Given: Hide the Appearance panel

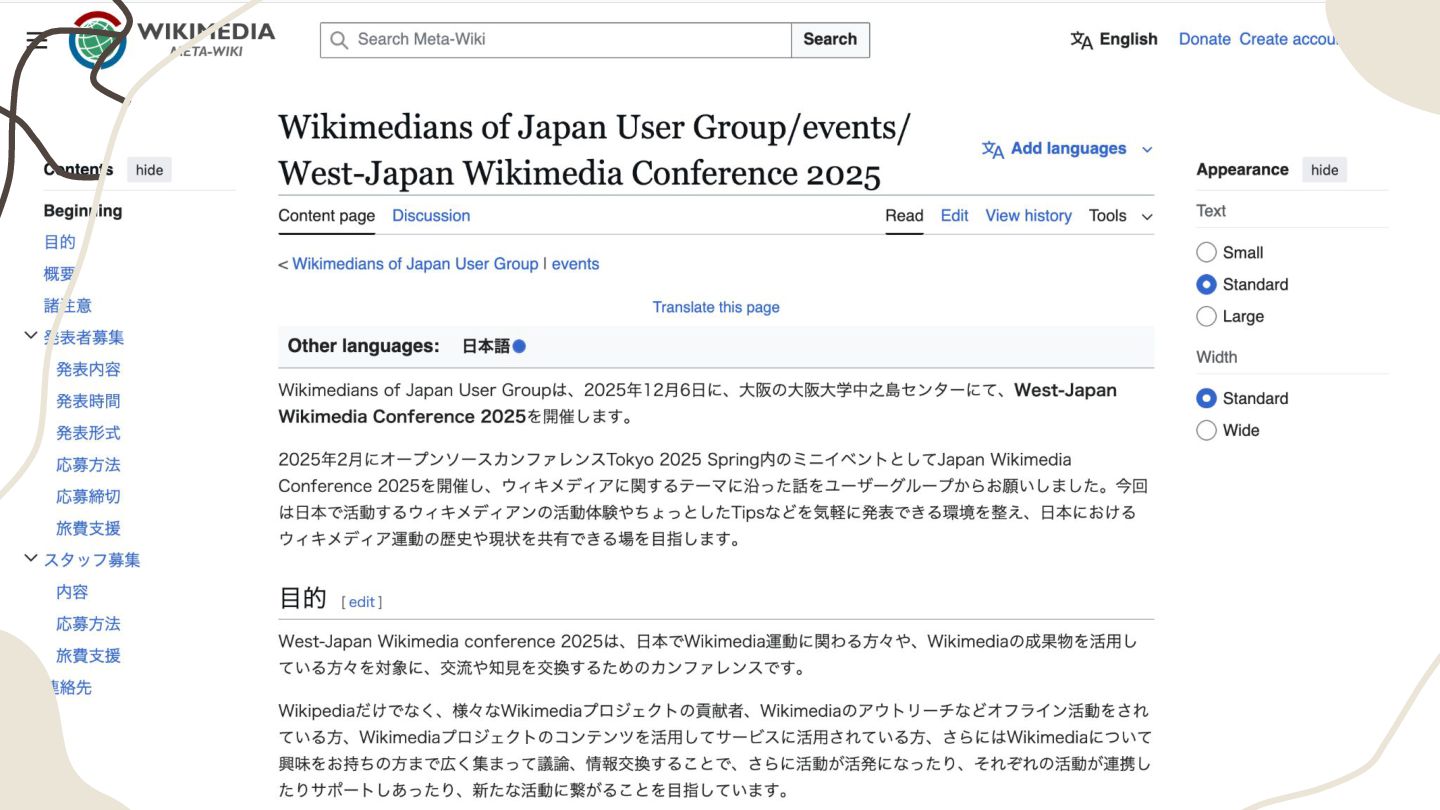Looking at the screenshot, I should pyautogui.click(x=1324, y=170).
